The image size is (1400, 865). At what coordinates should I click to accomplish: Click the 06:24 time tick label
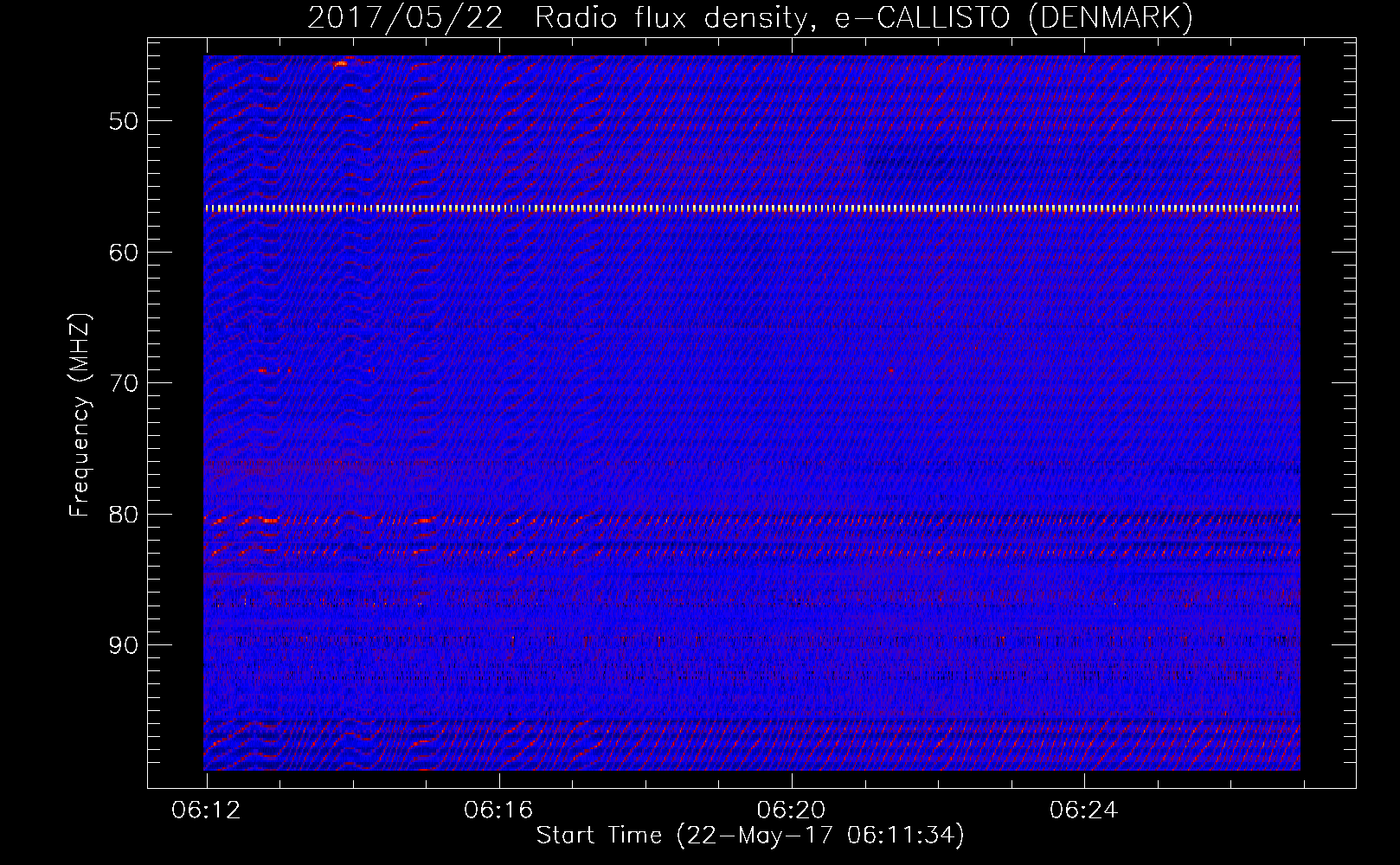click(x=1083, y=811)
